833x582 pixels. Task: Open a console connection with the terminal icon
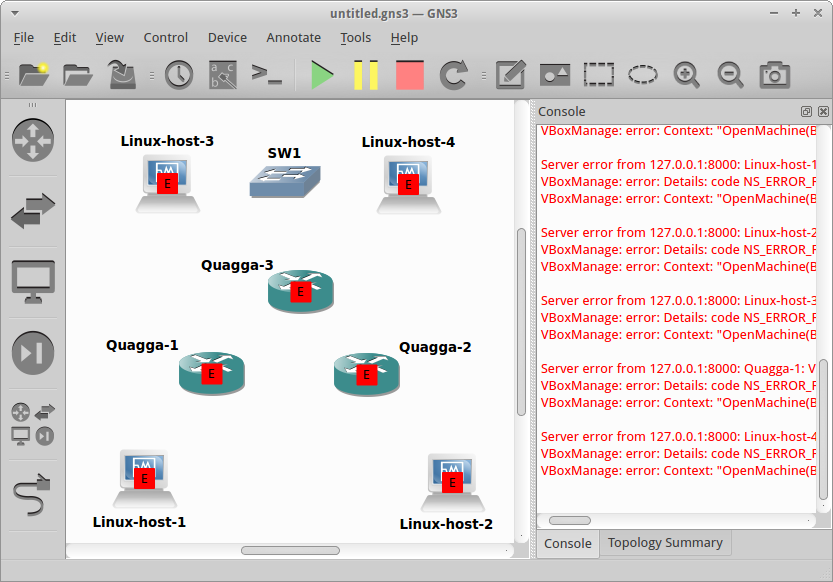click(x=264, y=74)
